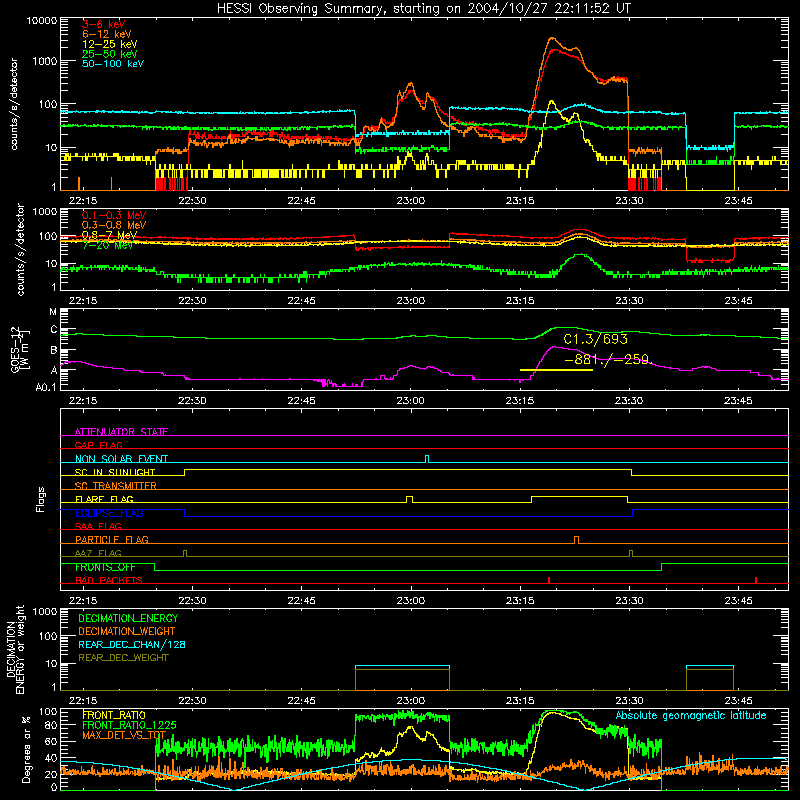Click the Absolute geomagnetic latitude label
The height and width of the screenshot is (800, 800).
pyautogui.click(x=691, y=715)
